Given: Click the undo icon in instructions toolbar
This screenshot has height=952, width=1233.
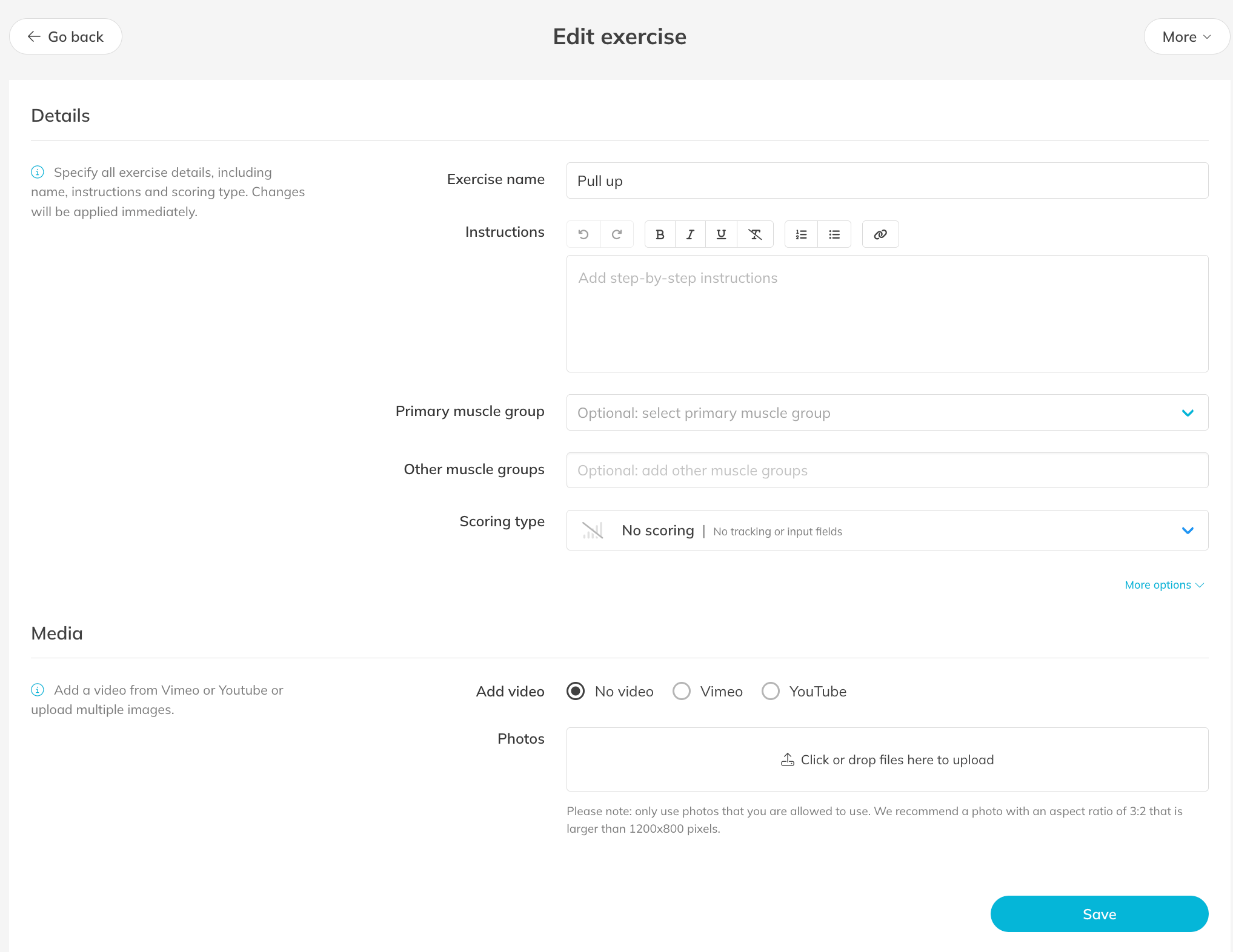Looking at the screenshot, I should click(x=583, y=234).
